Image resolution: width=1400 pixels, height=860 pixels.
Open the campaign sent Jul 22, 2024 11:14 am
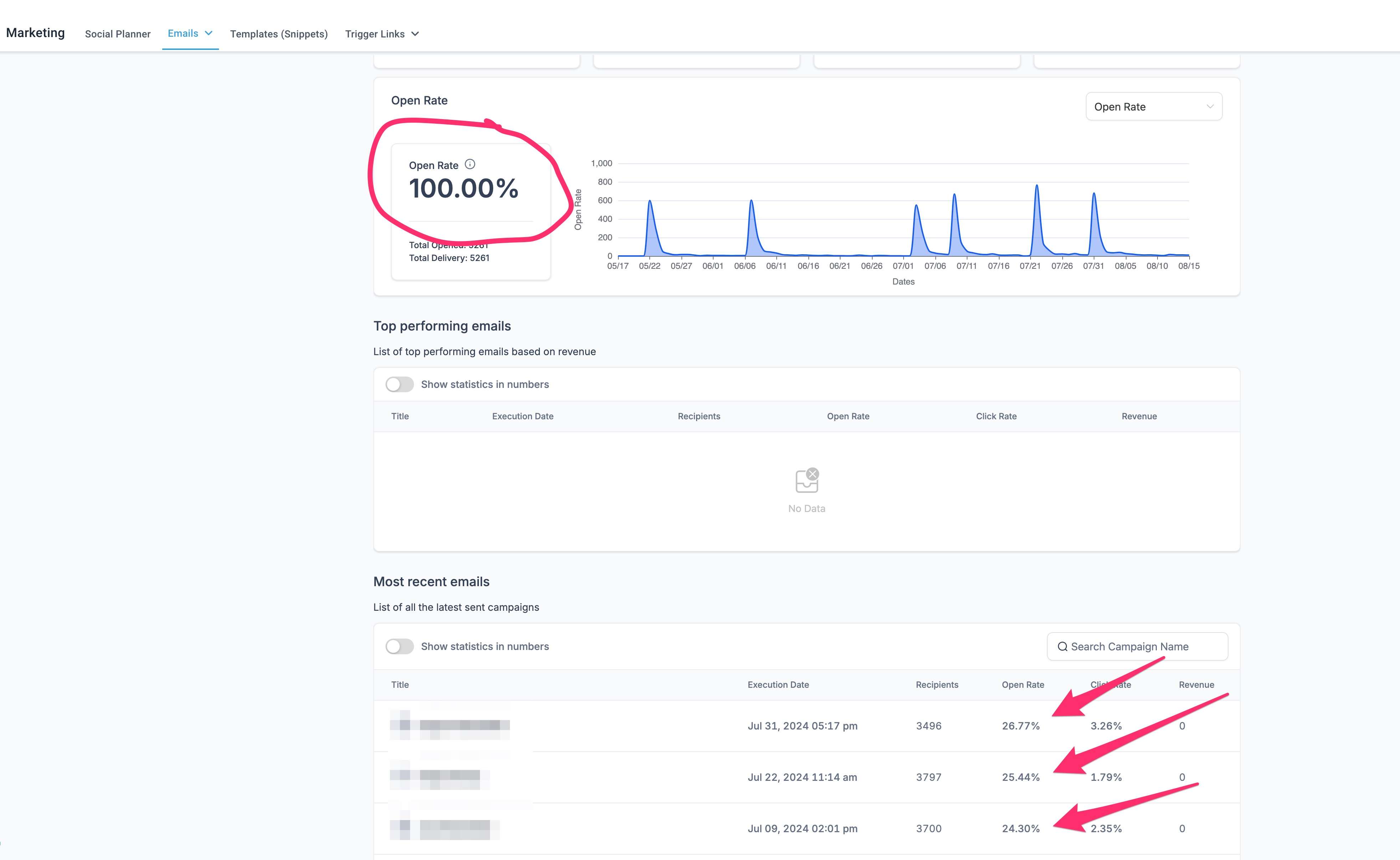[x=807, y=777]
